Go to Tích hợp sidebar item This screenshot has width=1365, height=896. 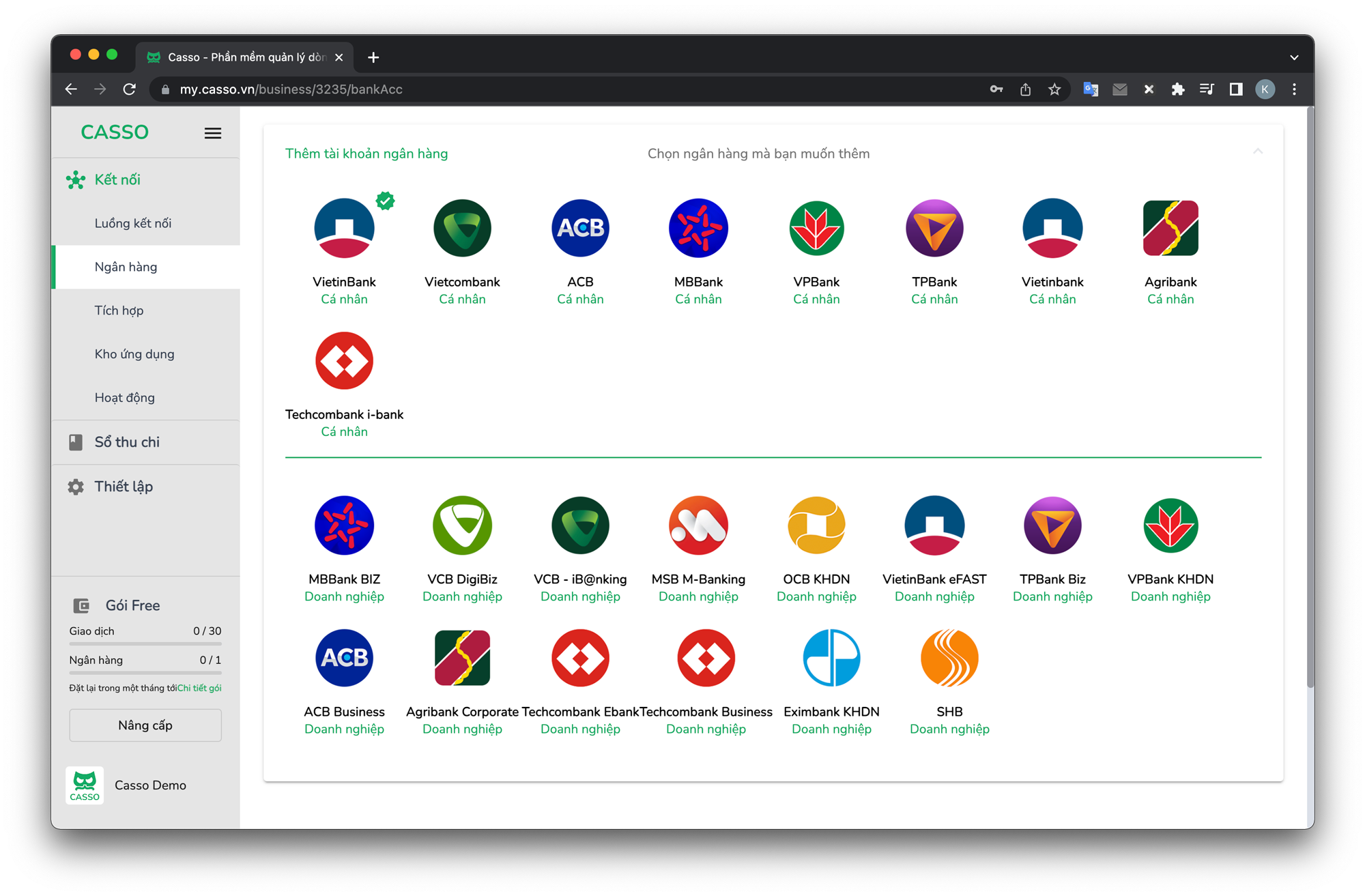pyautogui.click(x=145, y=310)
